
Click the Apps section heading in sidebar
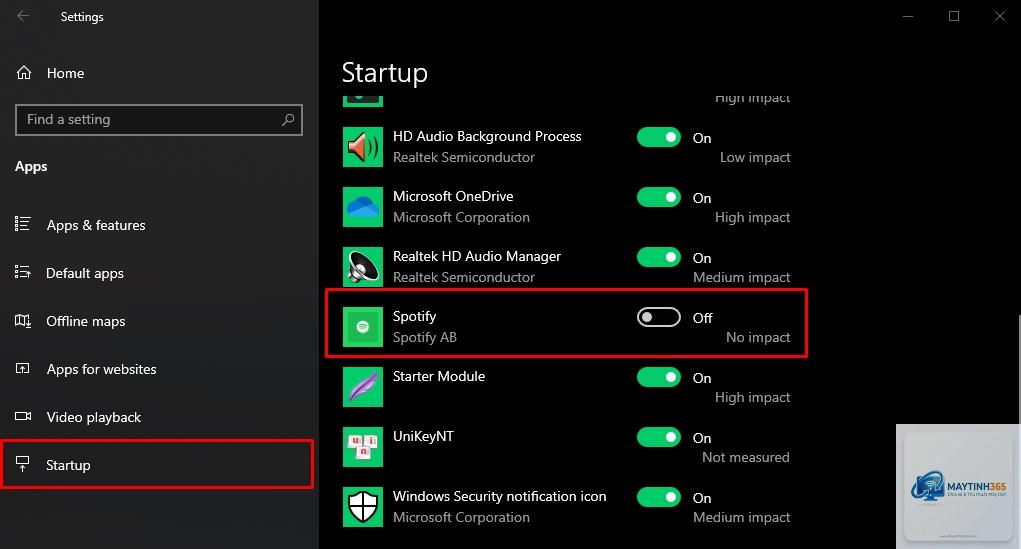click(31, 167)
